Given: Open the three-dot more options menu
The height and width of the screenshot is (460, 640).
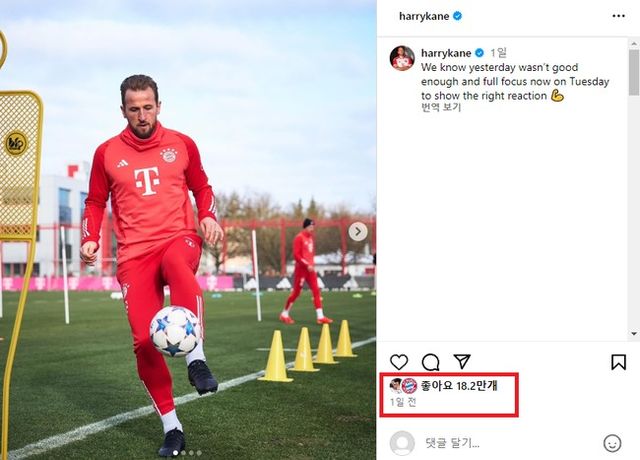Looking at the screenshot, I should pyautogui.click(x=618, y=16).
